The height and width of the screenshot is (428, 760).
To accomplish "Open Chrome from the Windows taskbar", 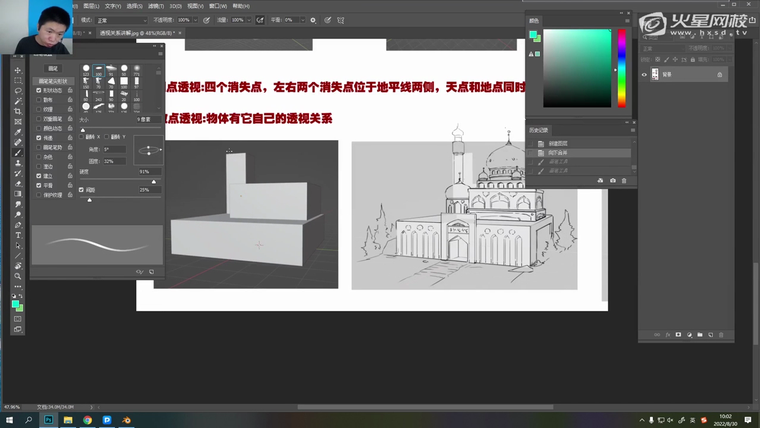I will (87, 420).
